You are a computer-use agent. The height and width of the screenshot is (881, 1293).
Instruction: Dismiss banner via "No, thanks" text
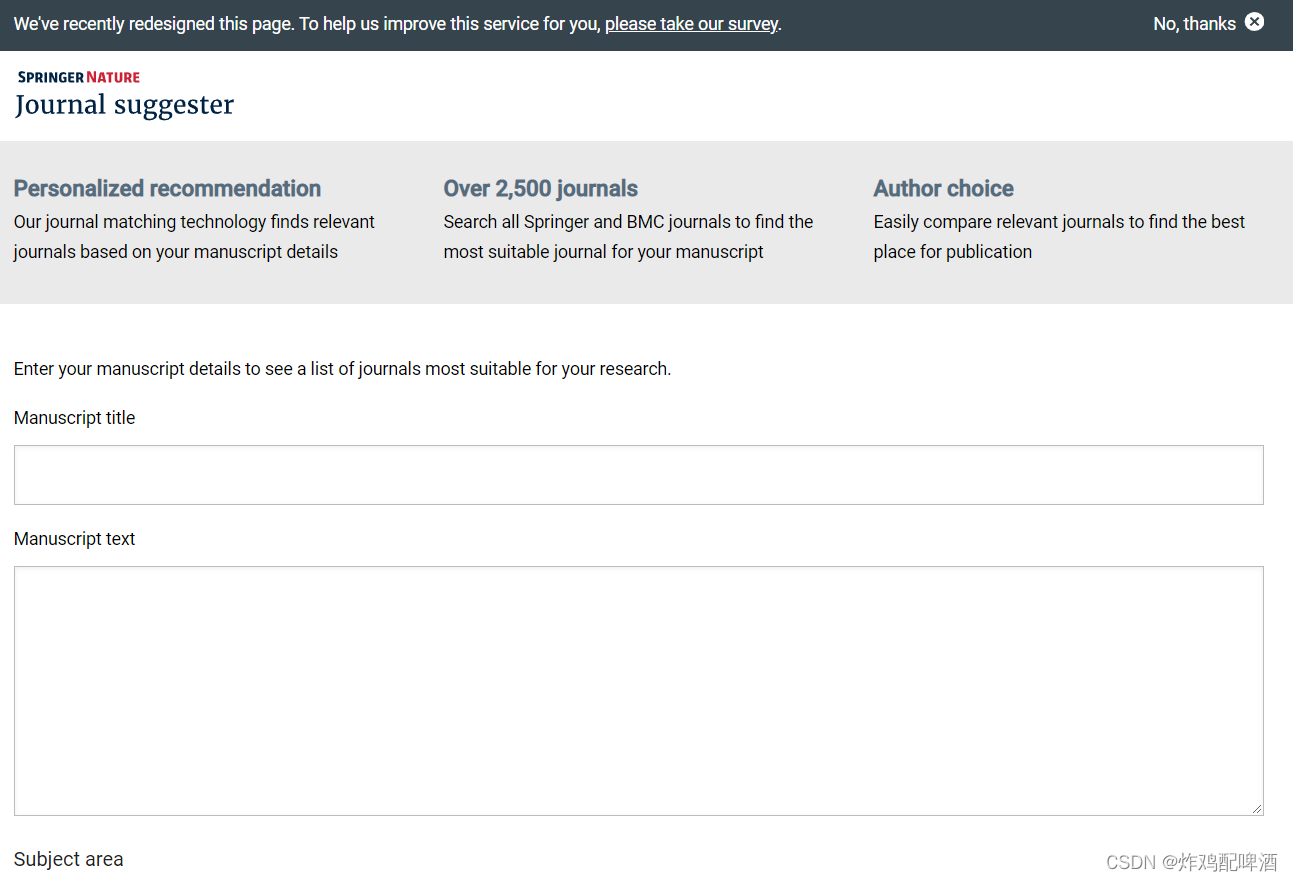(1194, 24)
